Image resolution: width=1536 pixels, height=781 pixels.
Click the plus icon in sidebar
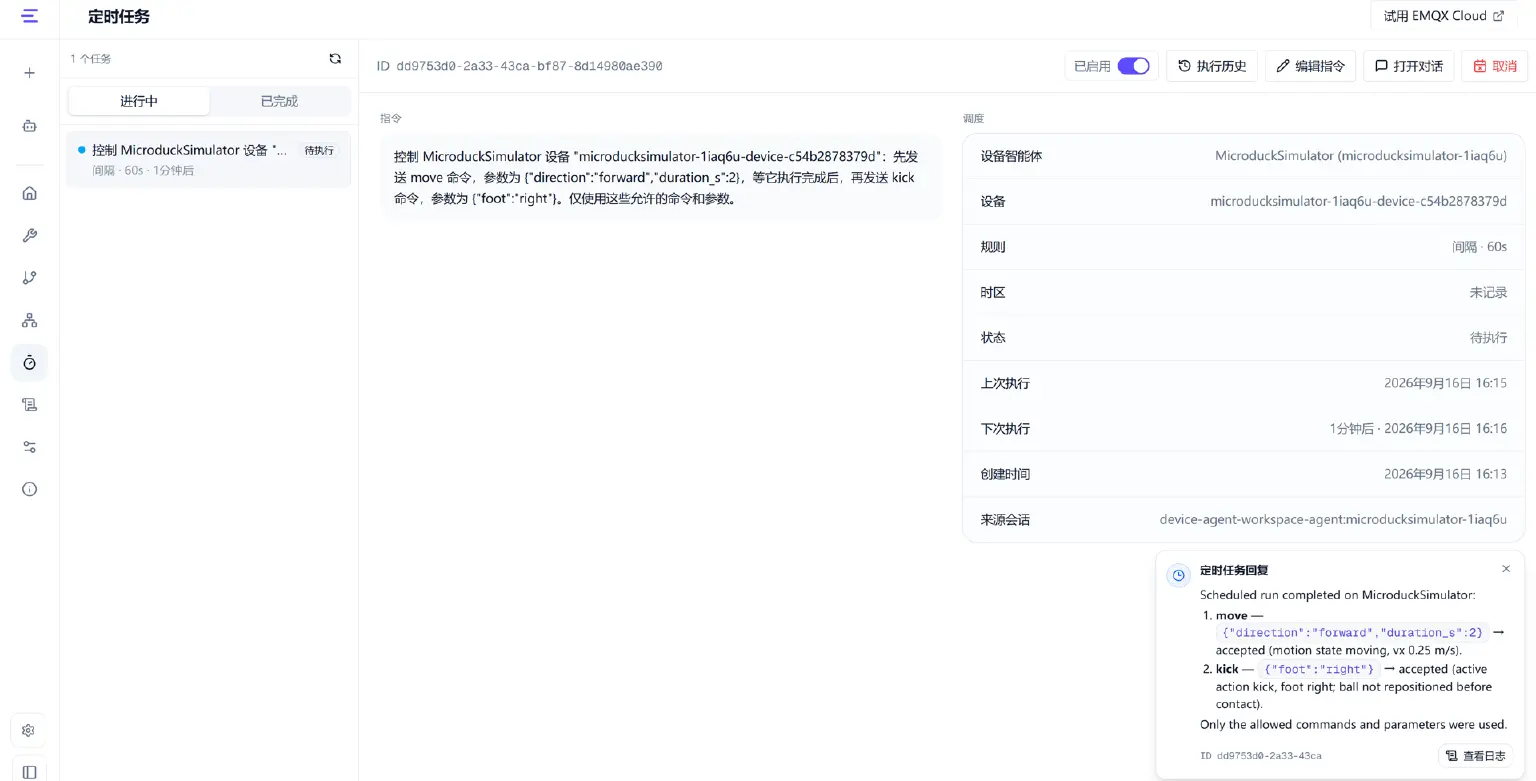click(x=29, y=73)
